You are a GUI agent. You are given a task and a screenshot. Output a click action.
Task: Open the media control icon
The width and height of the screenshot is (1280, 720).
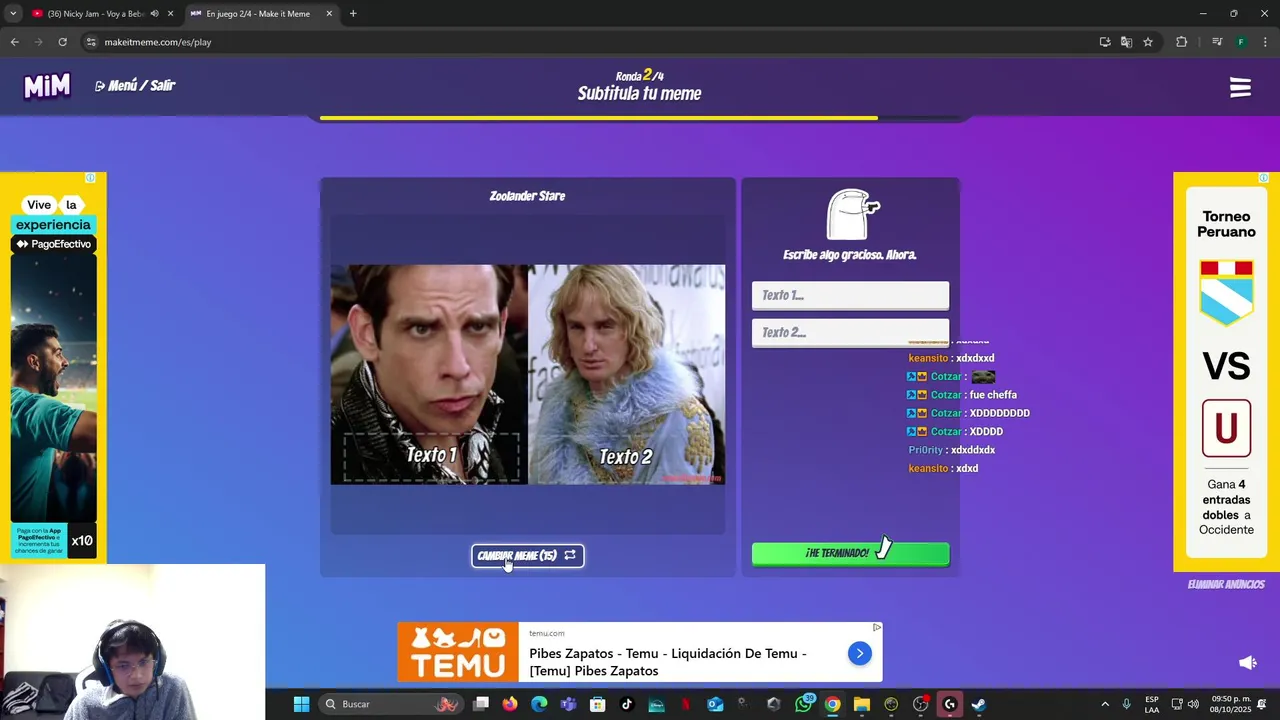click(x=1217, y=42)
